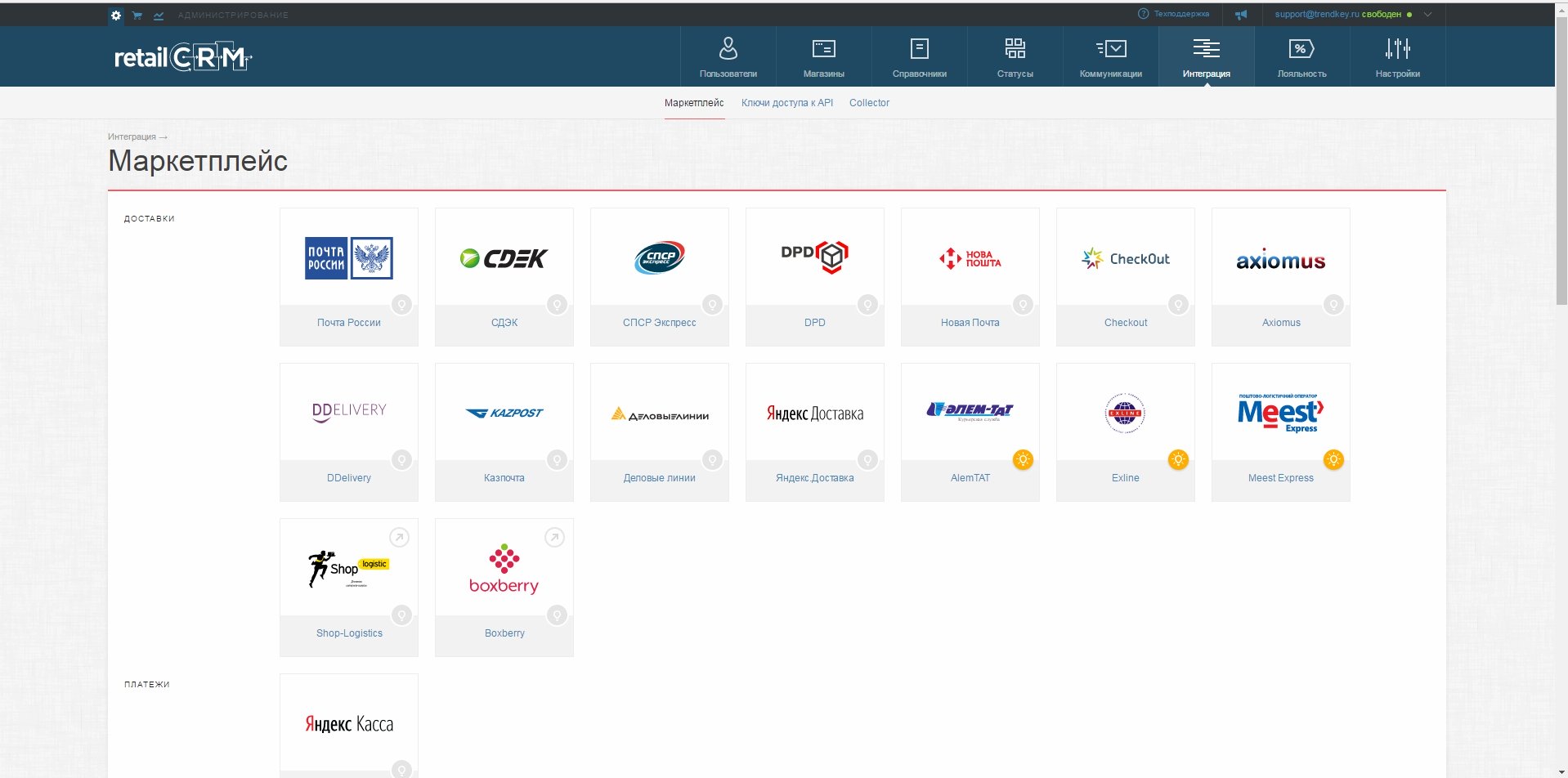Enable the lightbulb on the Почта России card
Screen dimensions: 1568x778
[401, 305]
